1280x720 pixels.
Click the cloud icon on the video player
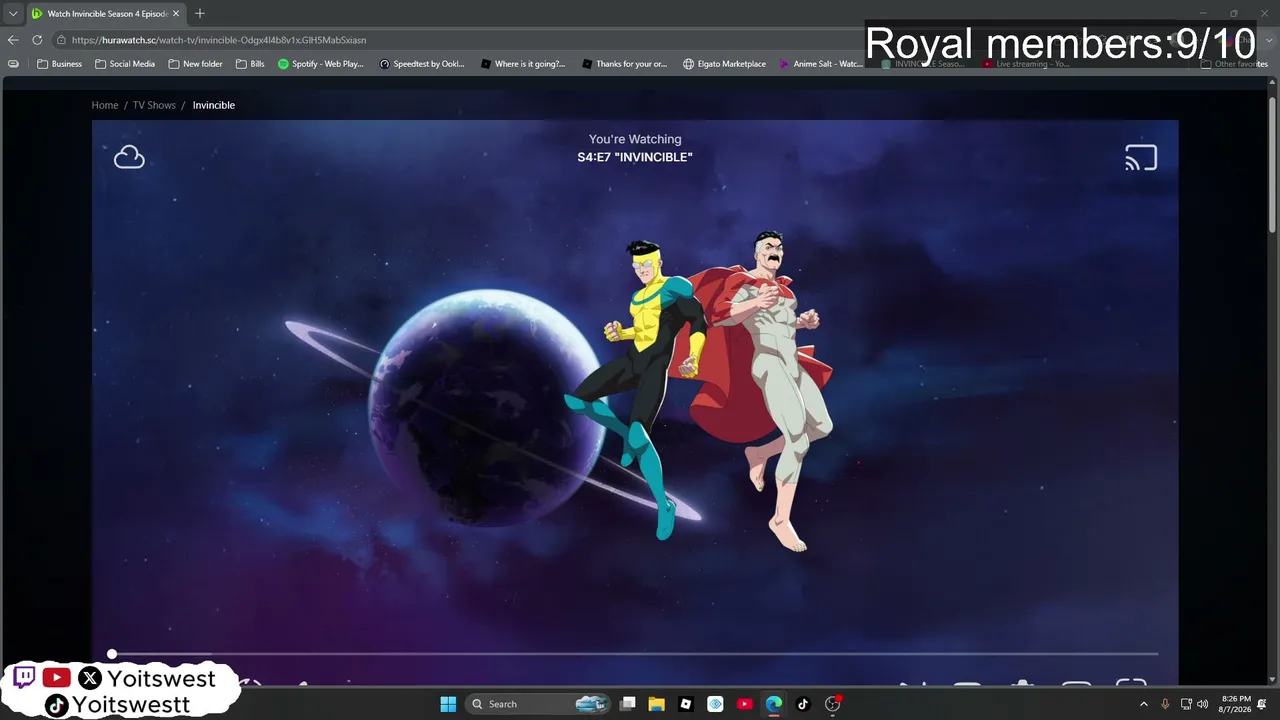point(129,157)
